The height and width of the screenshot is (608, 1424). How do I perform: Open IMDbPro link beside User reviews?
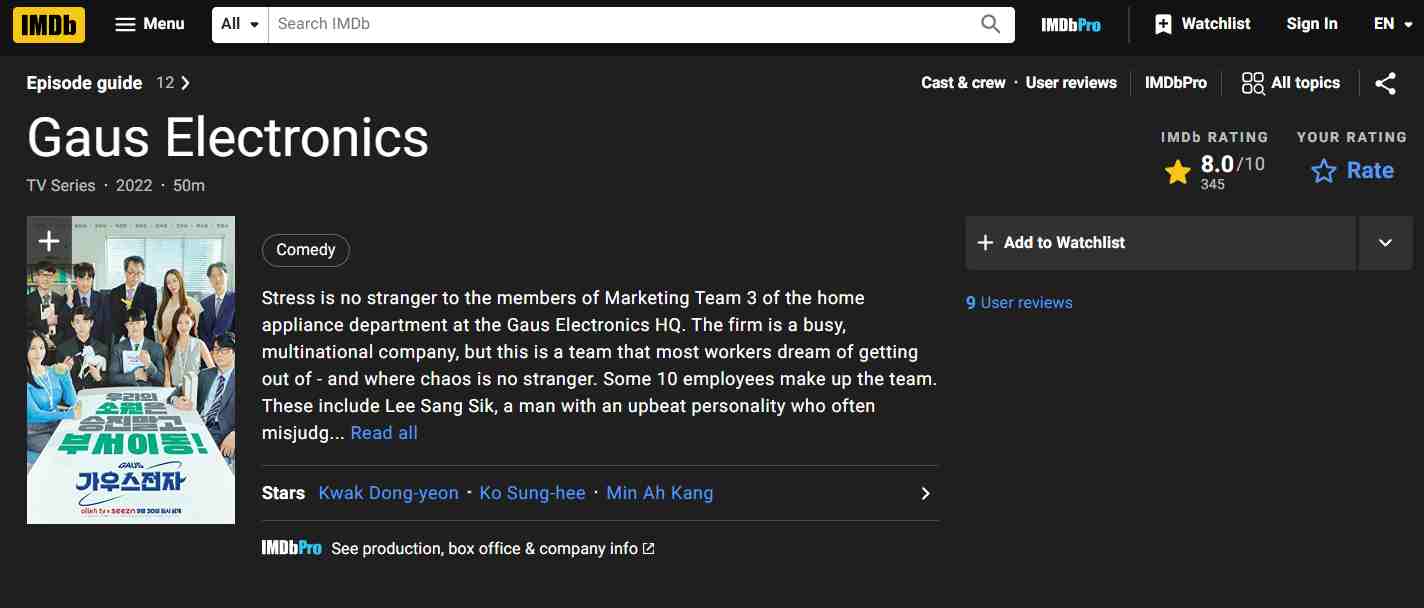coord(1176,83)
